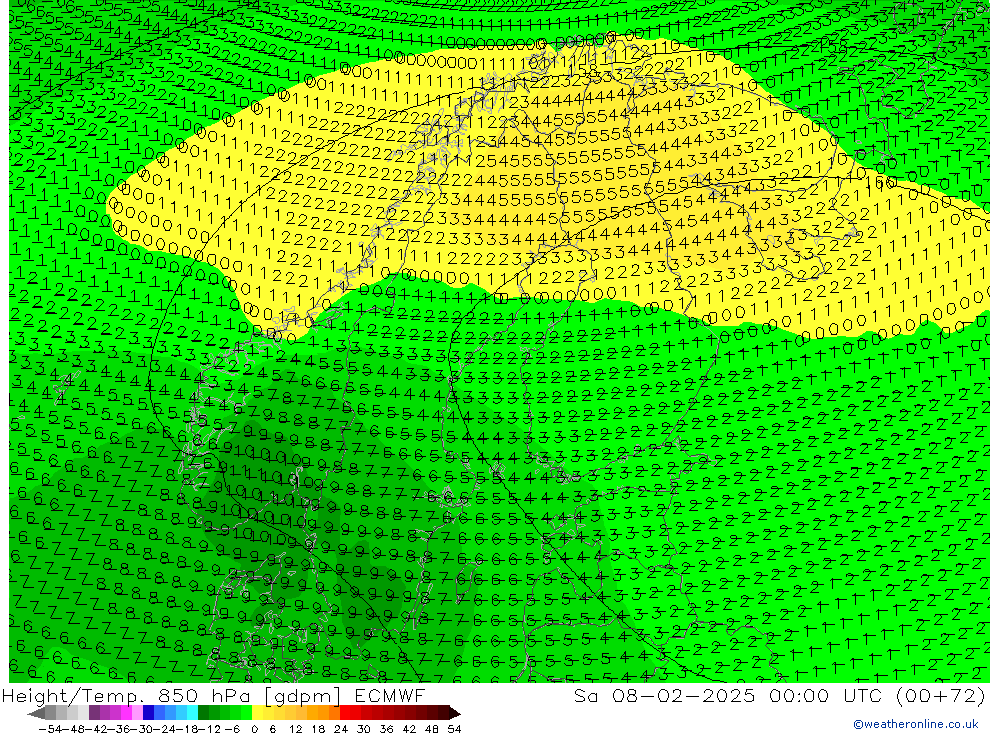
Task: Click the legend value -24
Action: pos(166,729)
